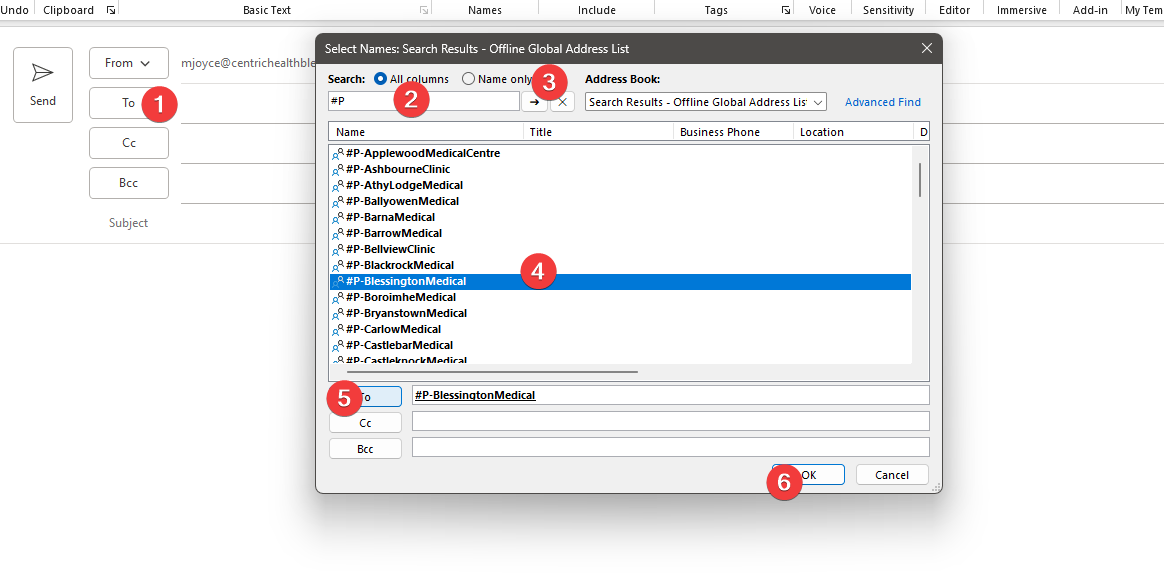Click the search go arrow button
The height and width of the screenshot is (573, 1164).
pos(534,101)
